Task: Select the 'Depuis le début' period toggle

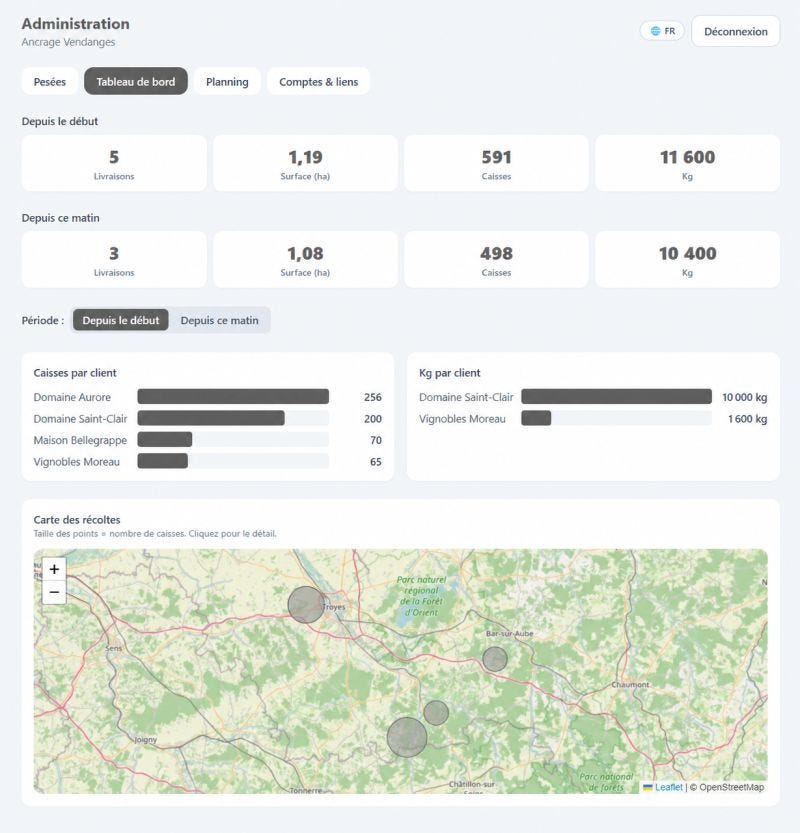Action: (x=121, y=320)
